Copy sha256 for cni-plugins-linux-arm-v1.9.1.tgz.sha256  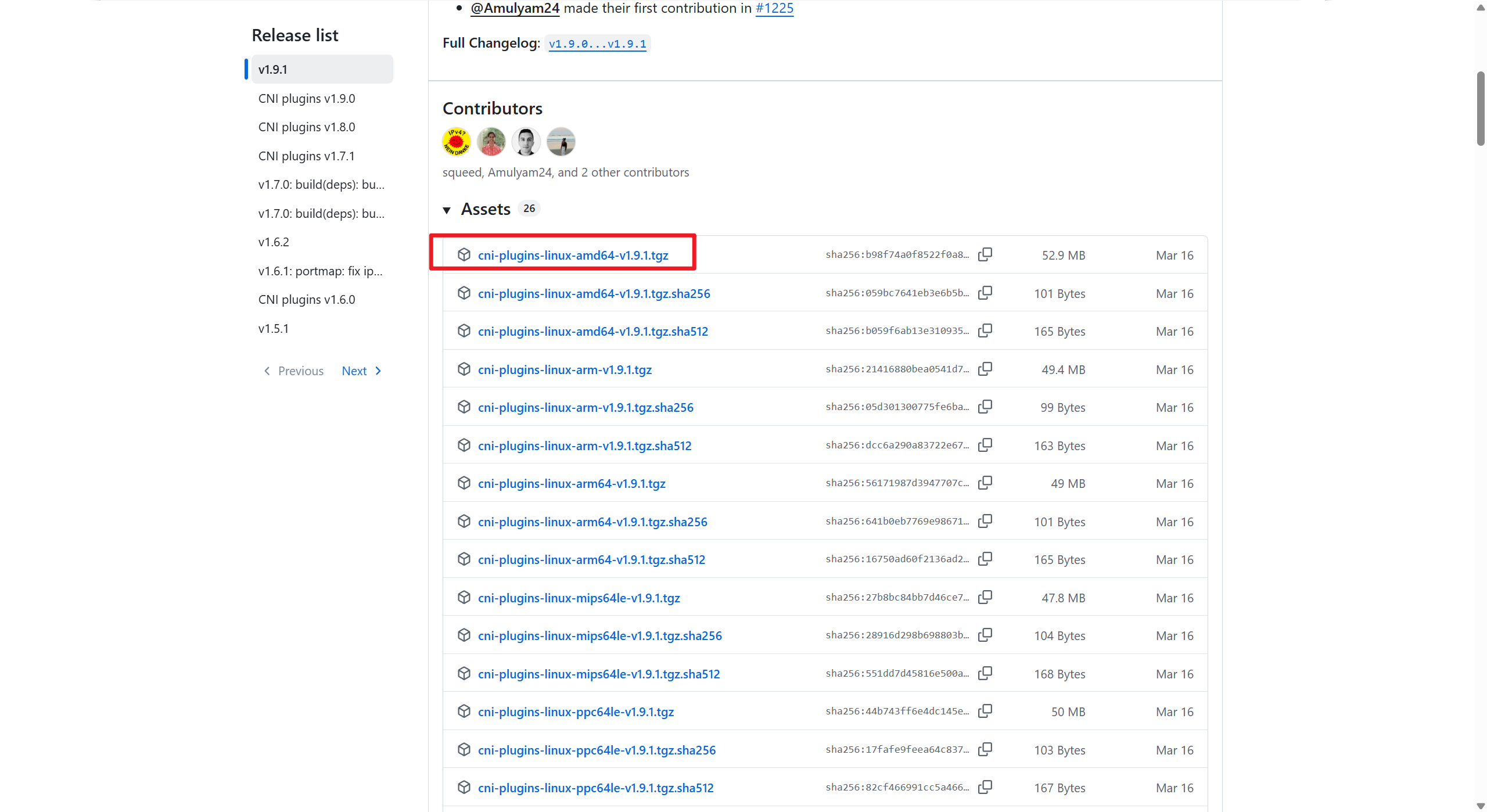tap(985, 407)
